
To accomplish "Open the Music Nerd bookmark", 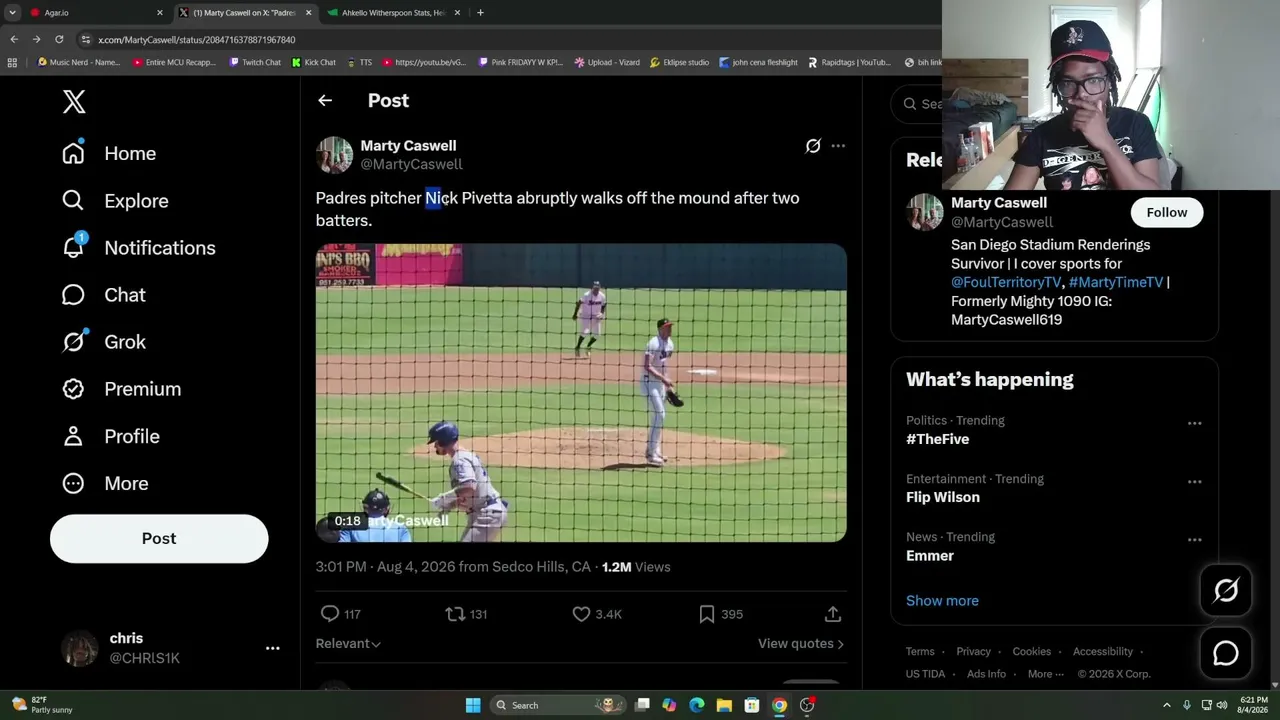I will pyautogui.click(x=78, y=62).
